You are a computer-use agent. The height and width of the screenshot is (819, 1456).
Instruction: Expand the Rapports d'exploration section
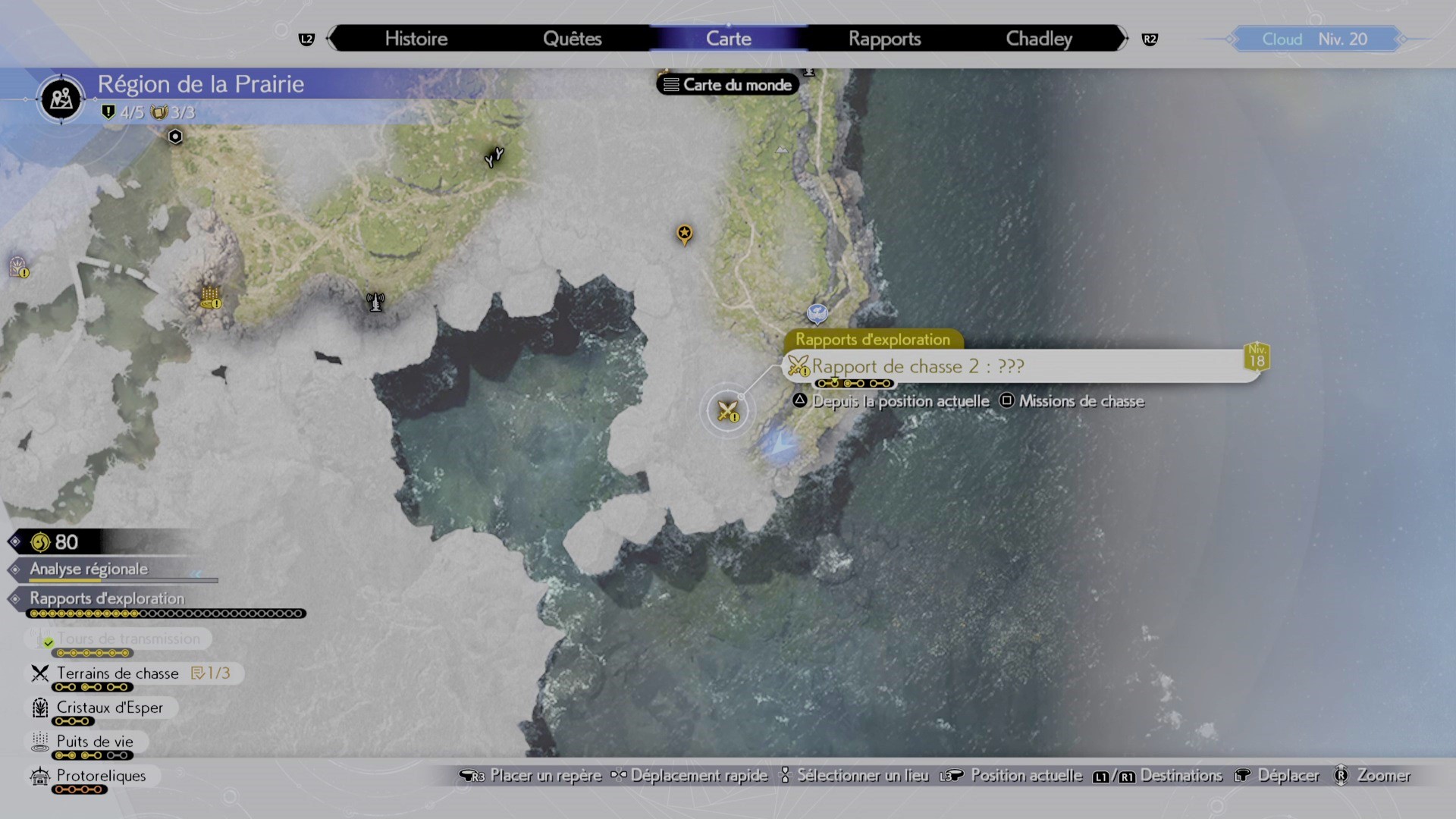(x=105, y=598)
